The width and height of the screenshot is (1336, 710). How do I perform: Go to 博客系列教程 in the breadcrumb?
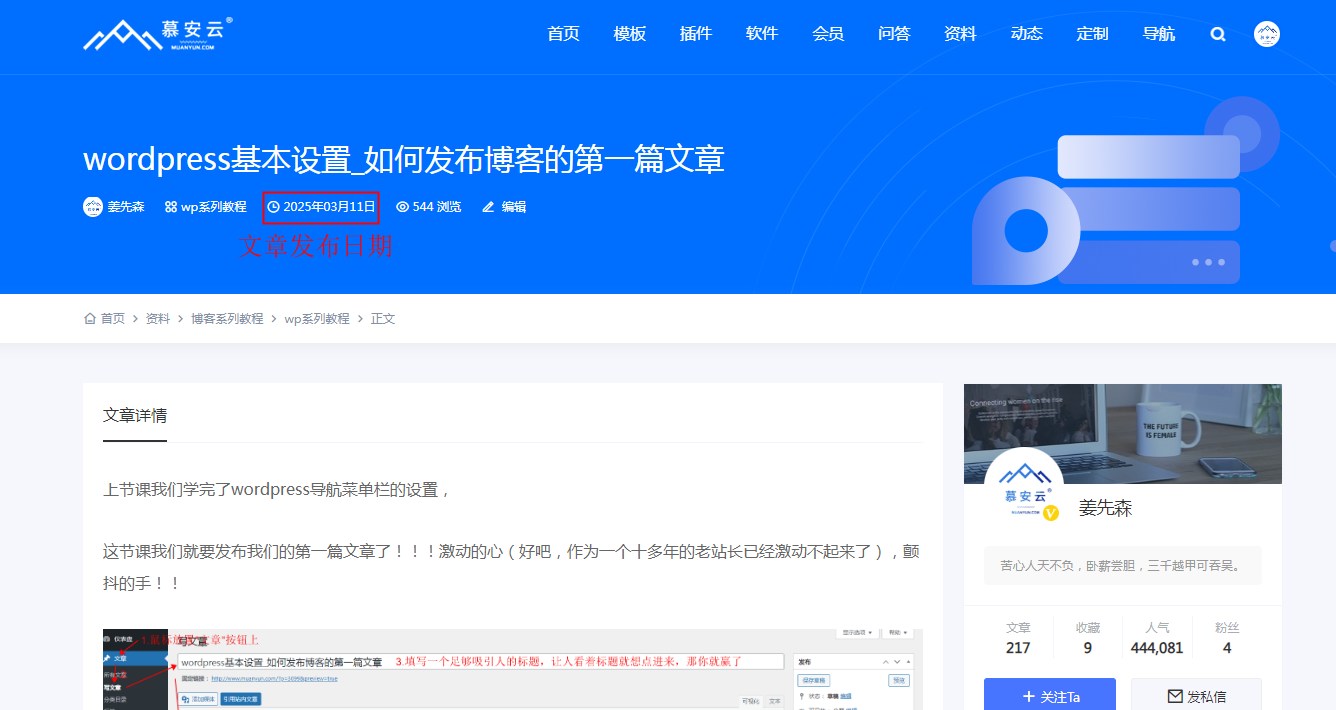(227, 318)
